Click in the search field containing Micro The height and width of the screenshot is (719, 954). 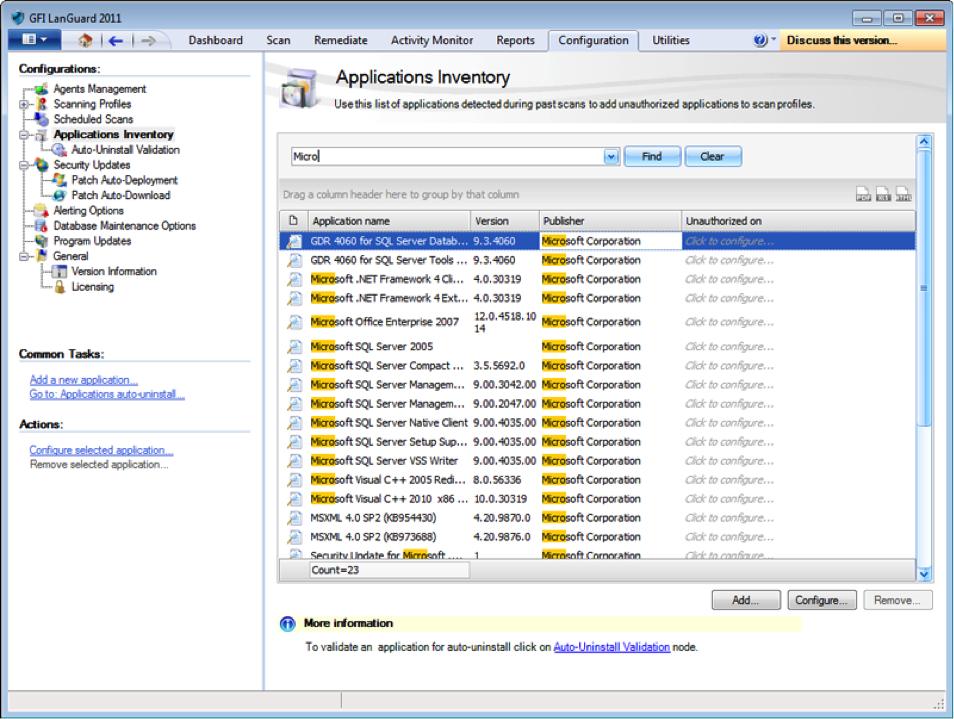click(x=450, y=157)
